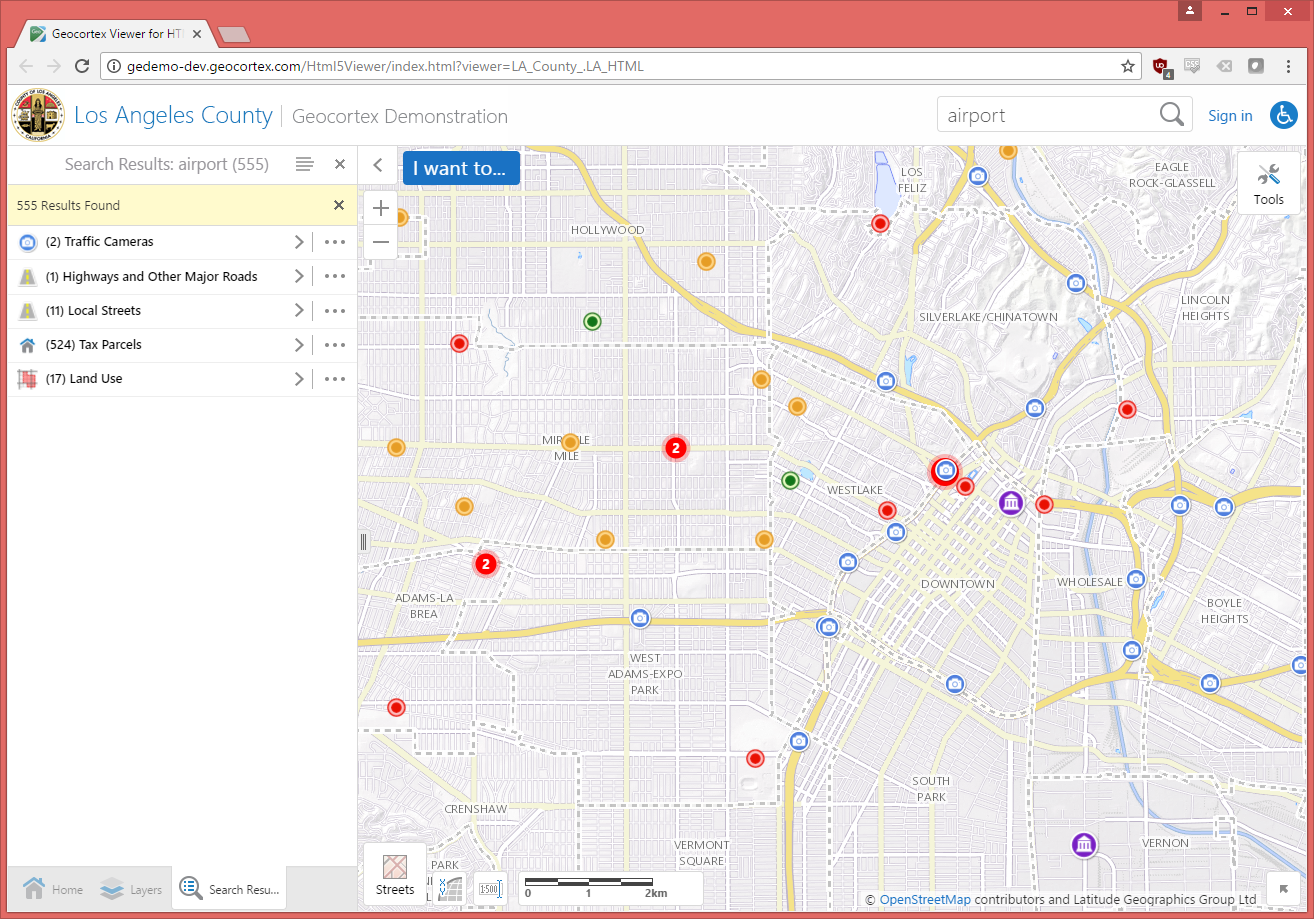Open the search results panel menu icon
Image resolution: width=1314 pixels, height=919 pixels.
pyautogui.click(x=305, y=164)
